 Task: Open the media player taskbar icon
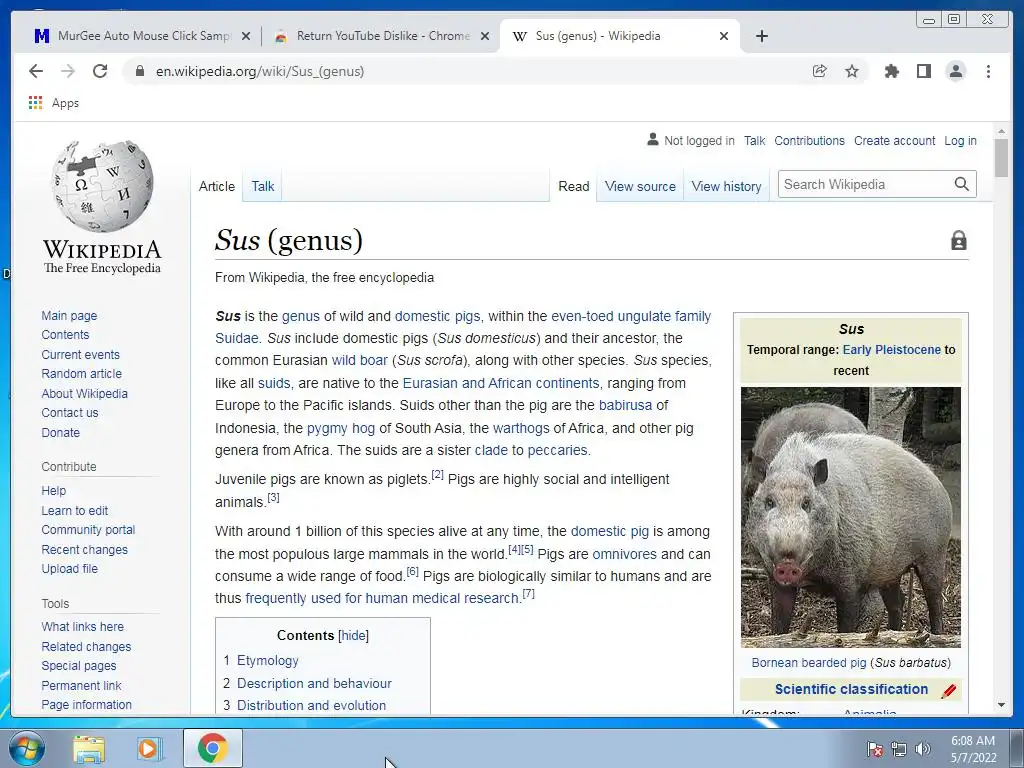[x=150, y=748]
